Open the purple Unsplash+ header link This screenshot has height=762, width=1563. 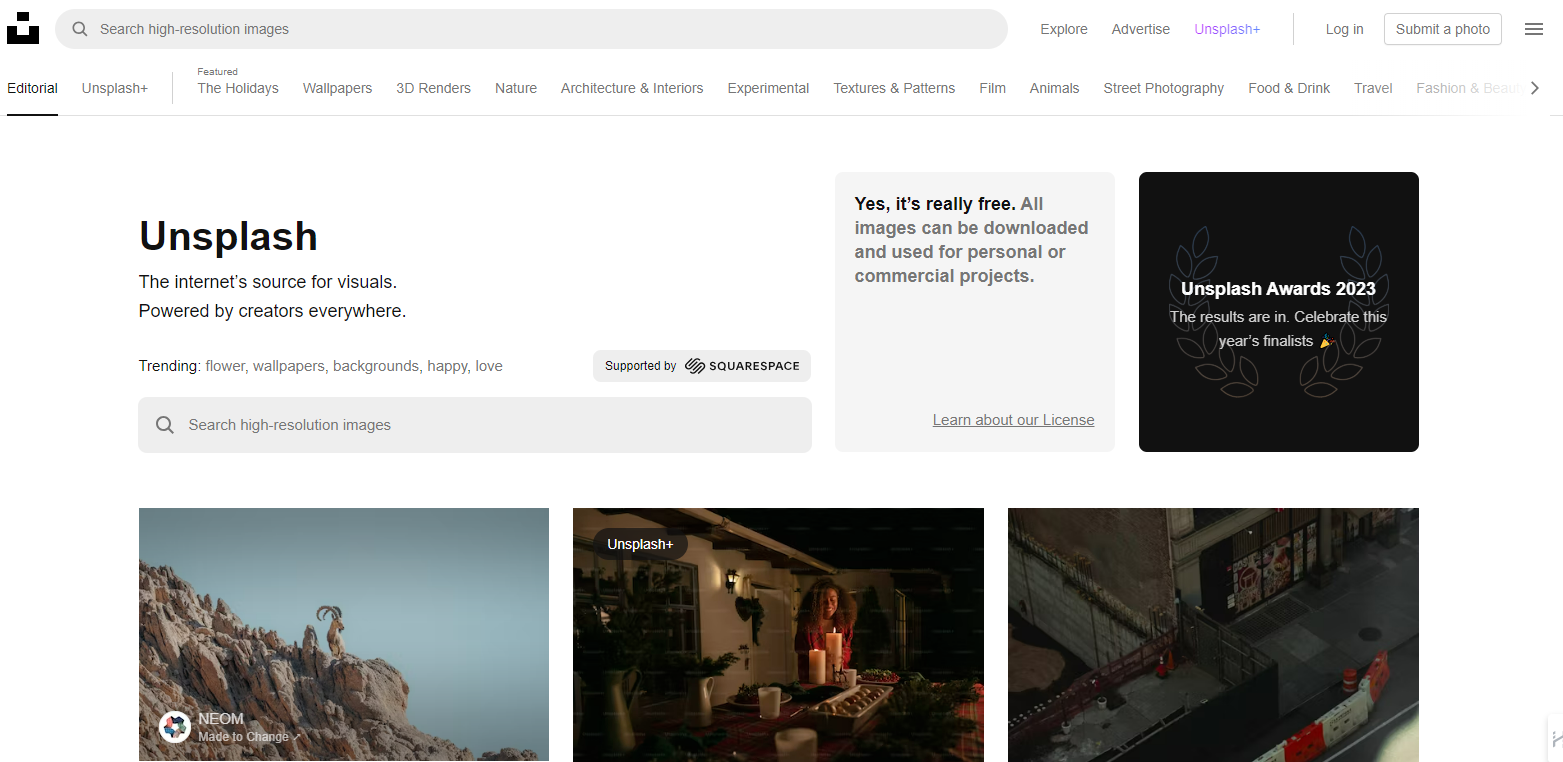click(x=1227, y=29)
